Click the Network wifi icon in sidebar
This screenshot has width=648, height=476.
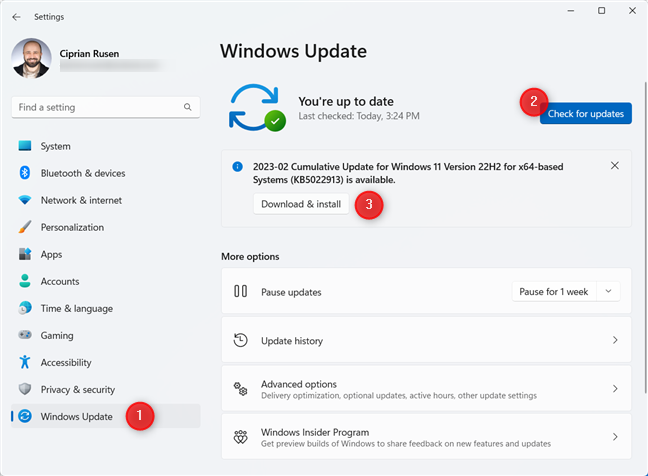[x=25, y=200]
